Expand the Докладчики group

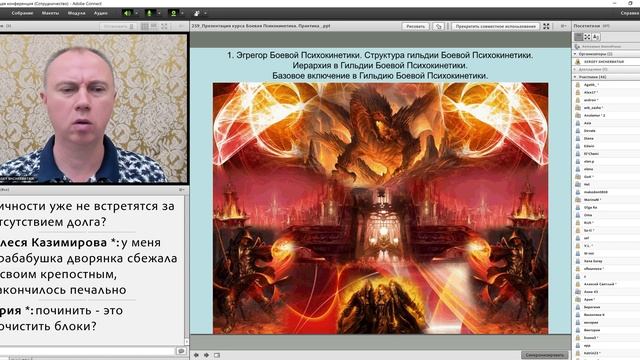575,69
